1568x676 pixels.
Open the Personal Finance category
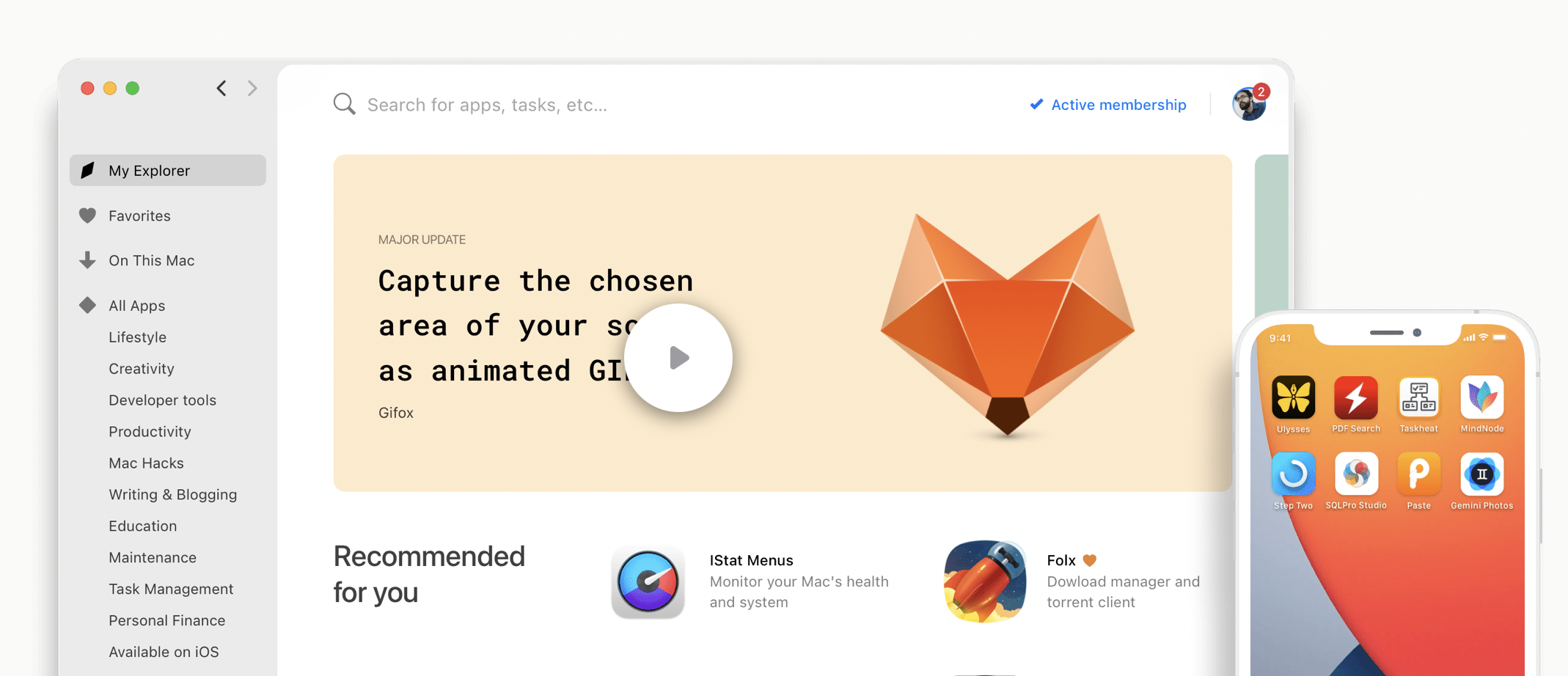(166, 621)
